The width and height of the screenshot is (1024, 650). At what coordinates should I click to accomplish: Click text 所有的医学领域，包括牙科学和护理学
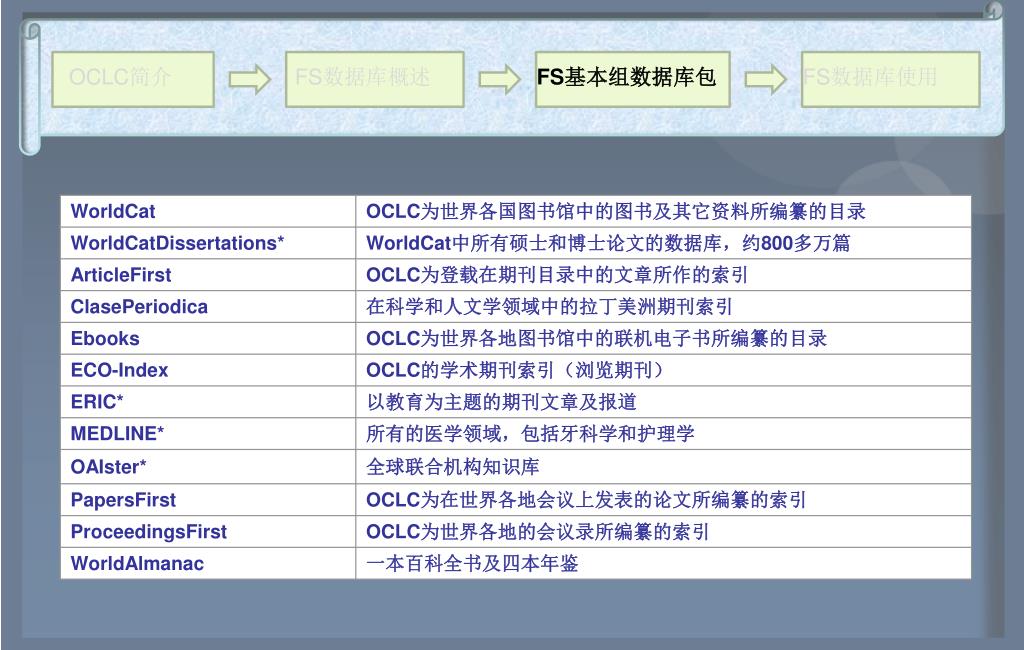530,434
